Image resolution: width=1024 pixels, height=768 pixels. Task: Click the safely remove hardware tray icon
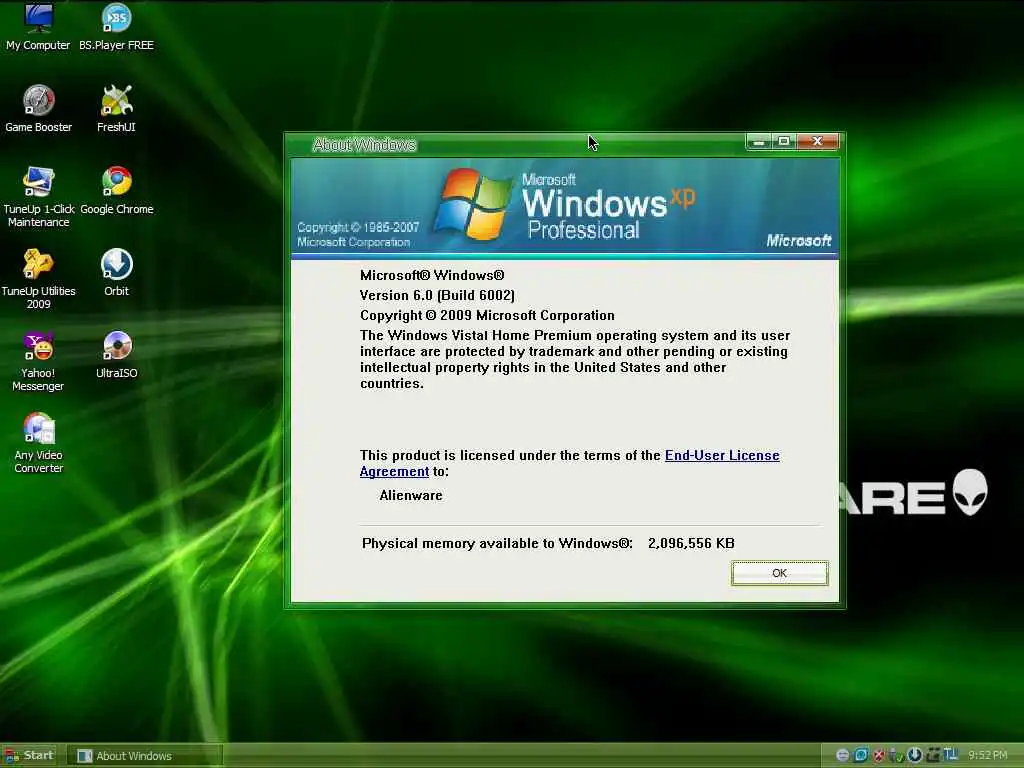pyautogui.click(x=896, y=755)
